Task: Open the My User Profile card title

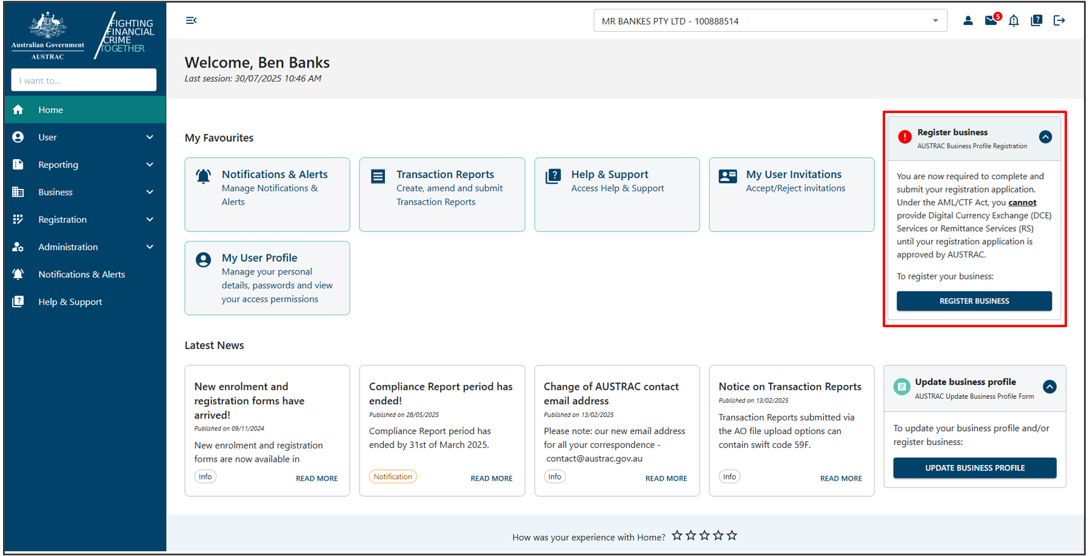Action: [260, 258]
